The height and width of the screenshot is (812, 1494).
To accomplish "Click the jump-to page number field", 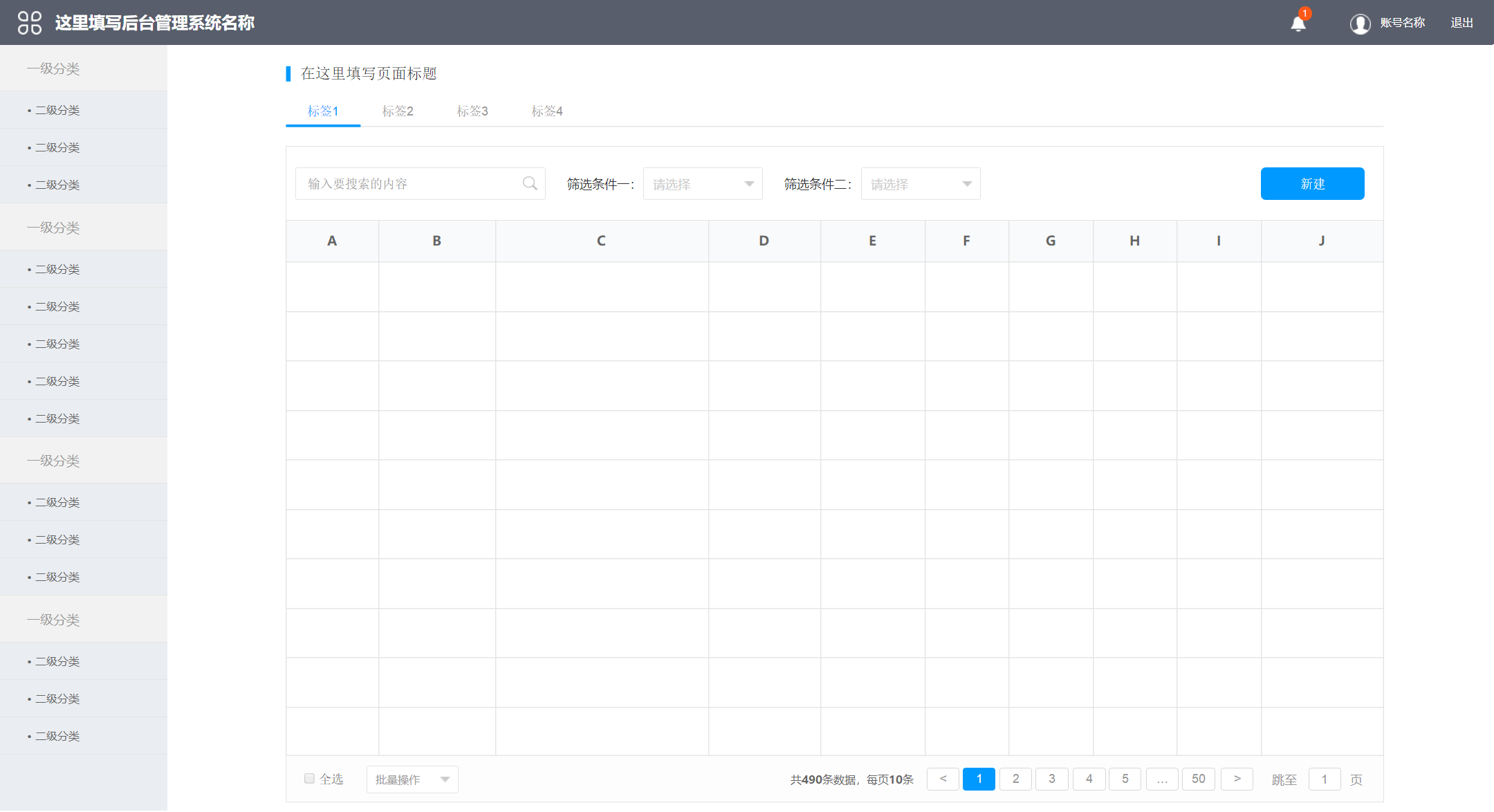I will tap(1324, 779).
